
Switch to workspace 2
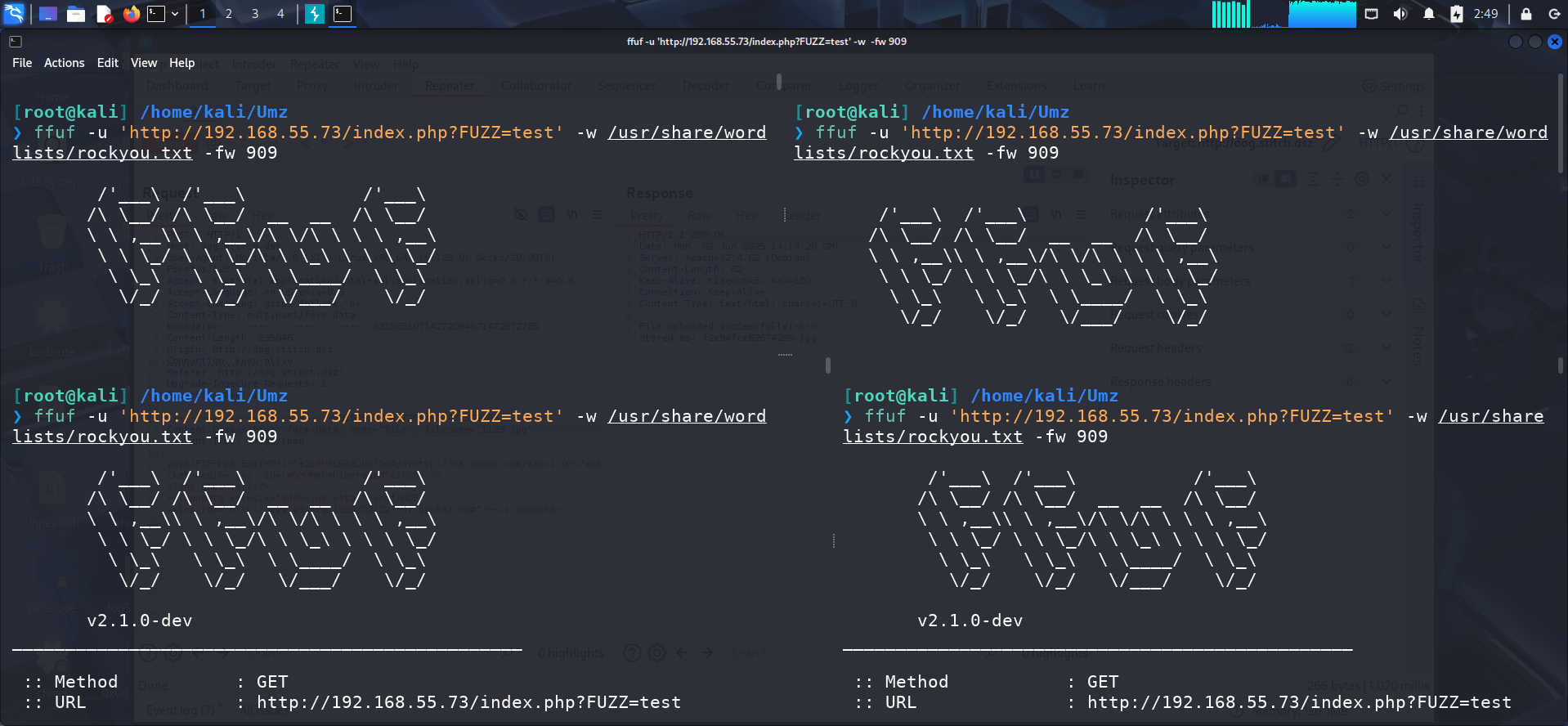(x=229, y=14)
